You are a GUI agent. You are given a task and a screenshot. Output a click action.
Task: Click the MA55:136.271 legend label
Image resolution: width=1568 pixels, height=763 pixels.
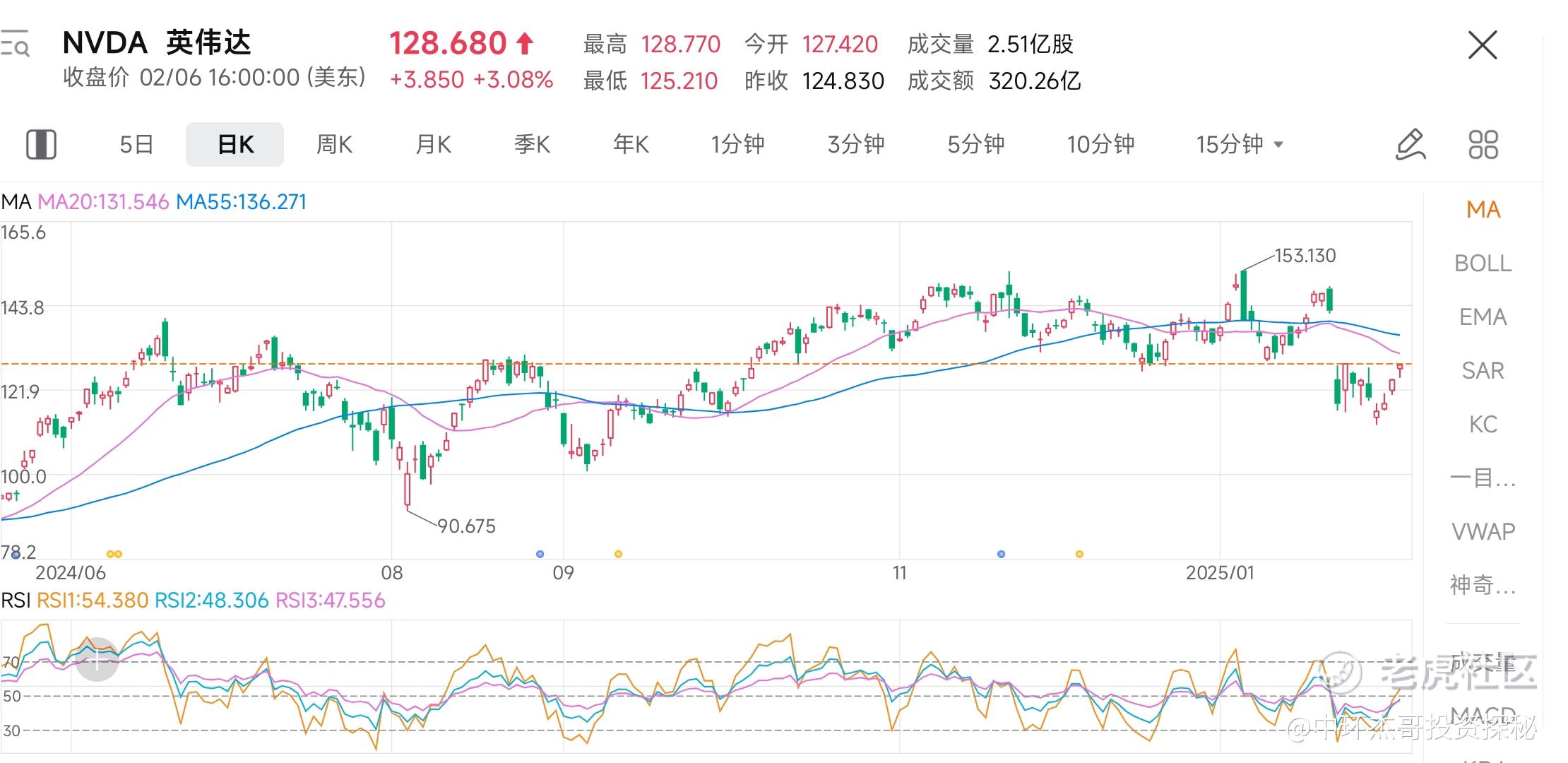241,202
